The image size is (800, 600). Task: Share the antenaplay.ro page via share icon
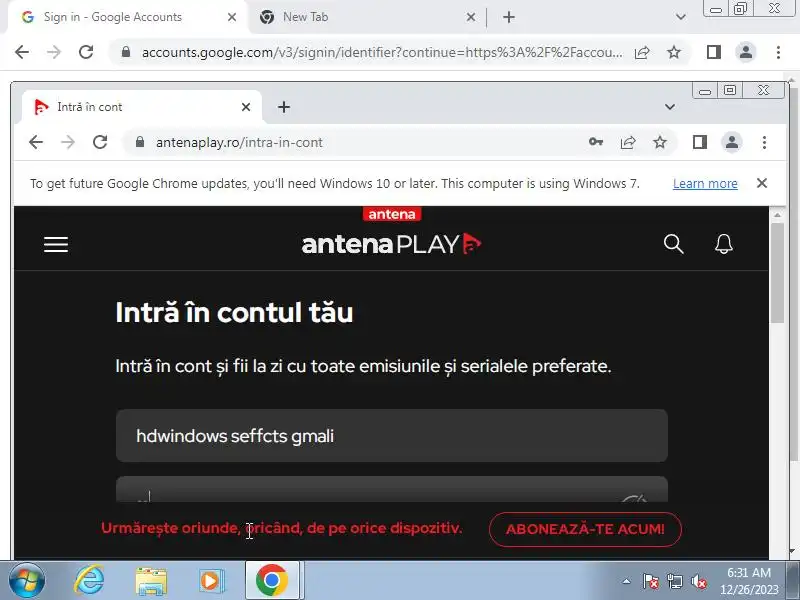pos(628,142)
